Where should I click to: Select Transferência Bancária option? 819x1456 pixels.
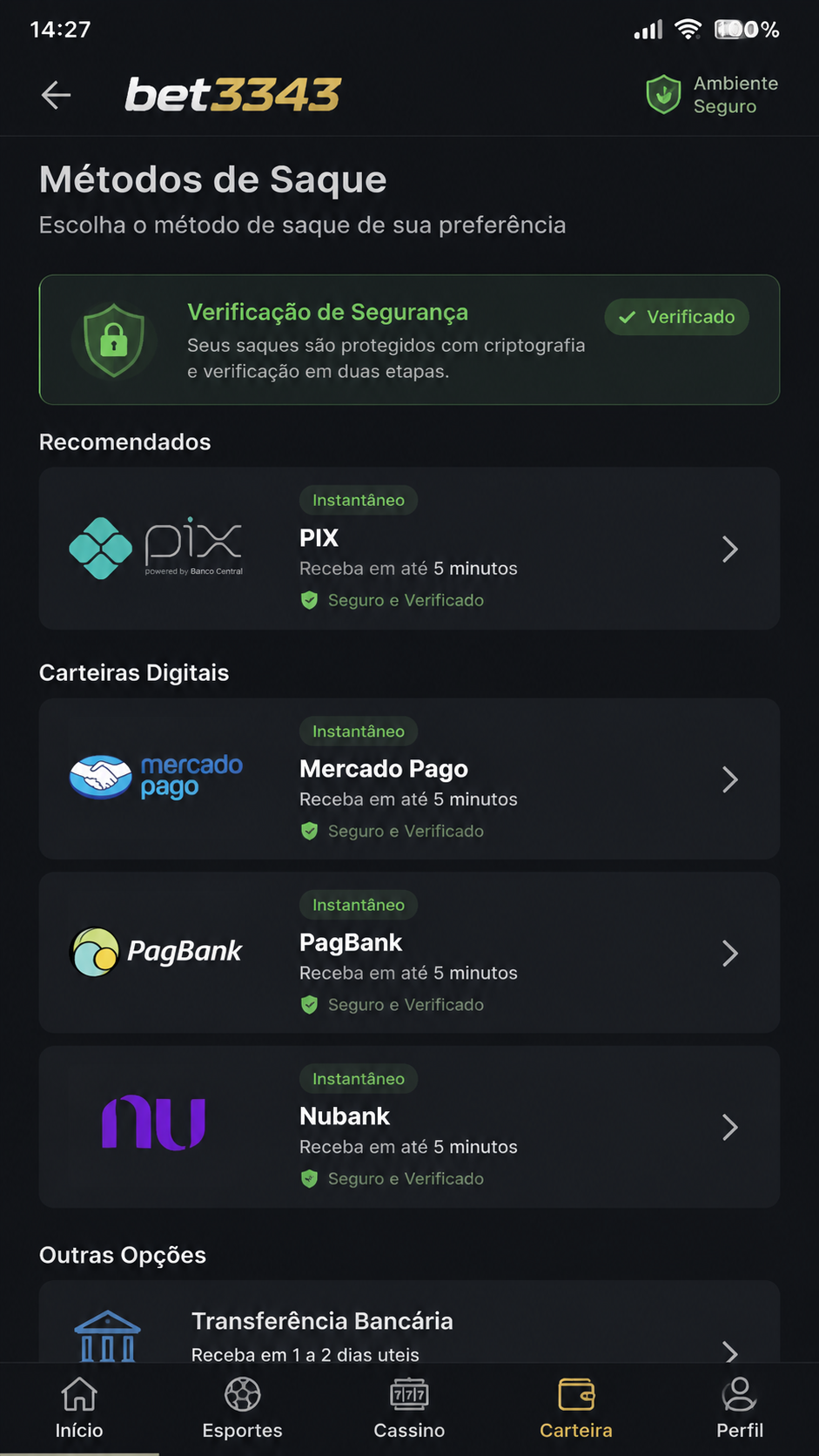pyautogui.click(x=409, y=1322)
